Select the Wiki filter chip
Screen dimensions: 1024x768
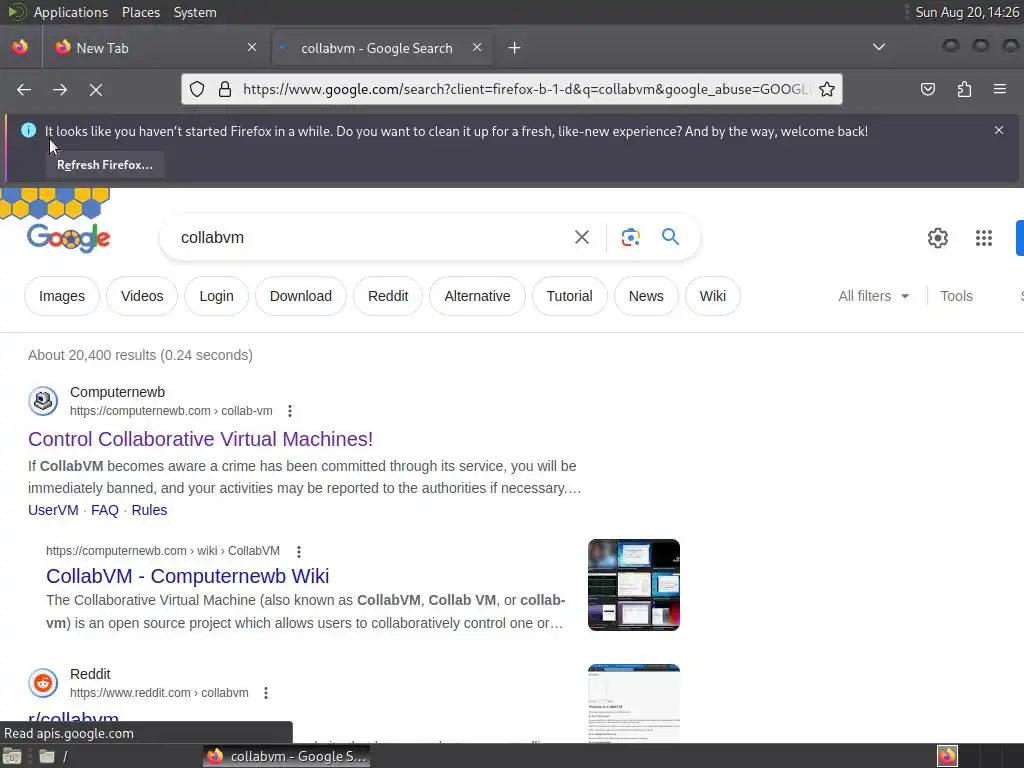(x=712, y=296)
